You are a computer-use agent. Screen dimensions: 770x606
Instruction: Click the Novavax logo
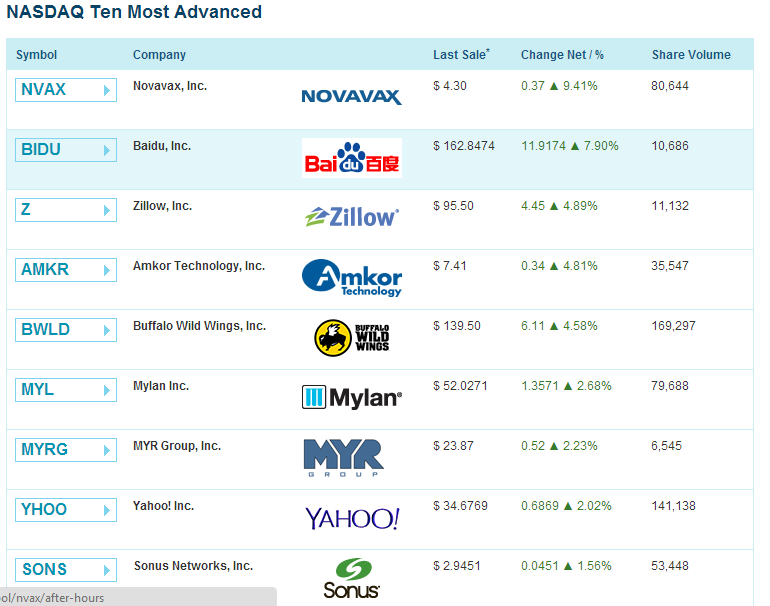coord(352,97)
